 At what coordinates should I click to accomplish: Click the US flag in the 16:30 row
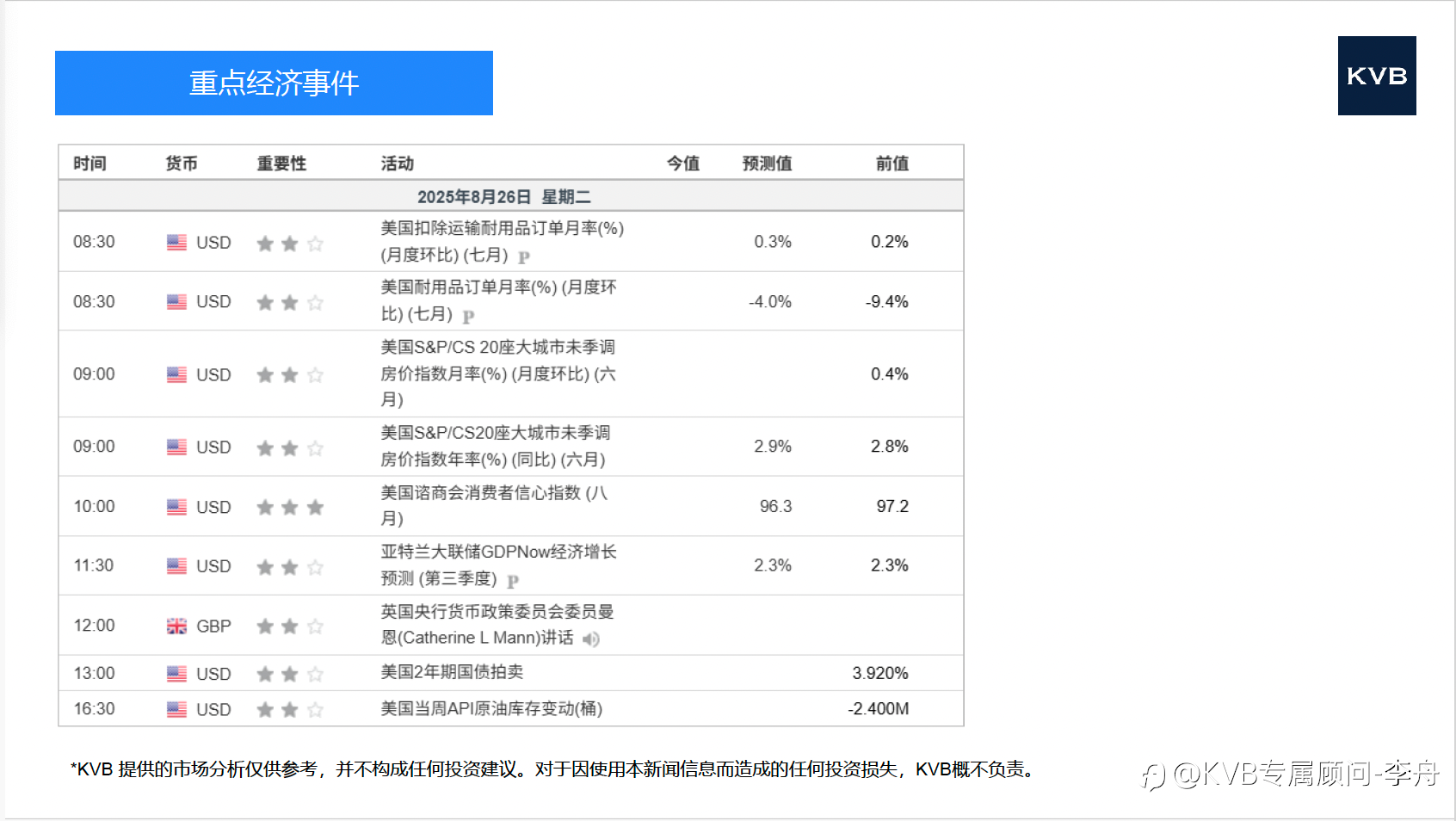[x=176, y=709]
